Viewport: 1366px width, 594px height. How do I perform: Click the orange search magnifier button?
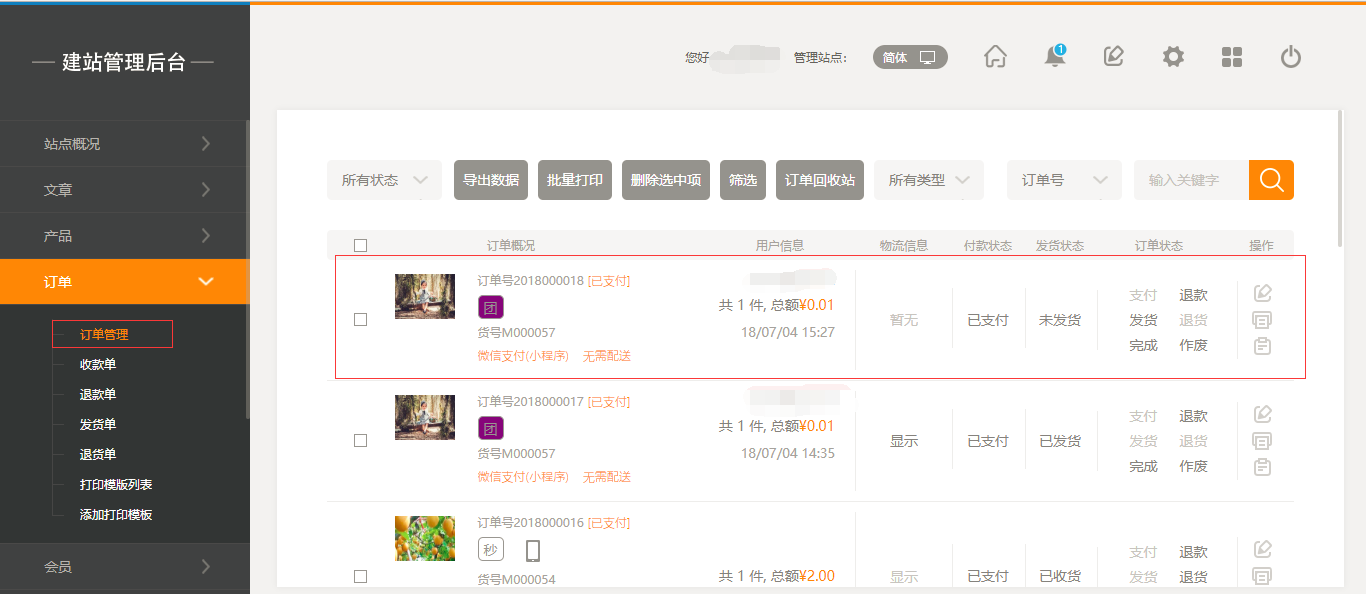coord(1271,180)
